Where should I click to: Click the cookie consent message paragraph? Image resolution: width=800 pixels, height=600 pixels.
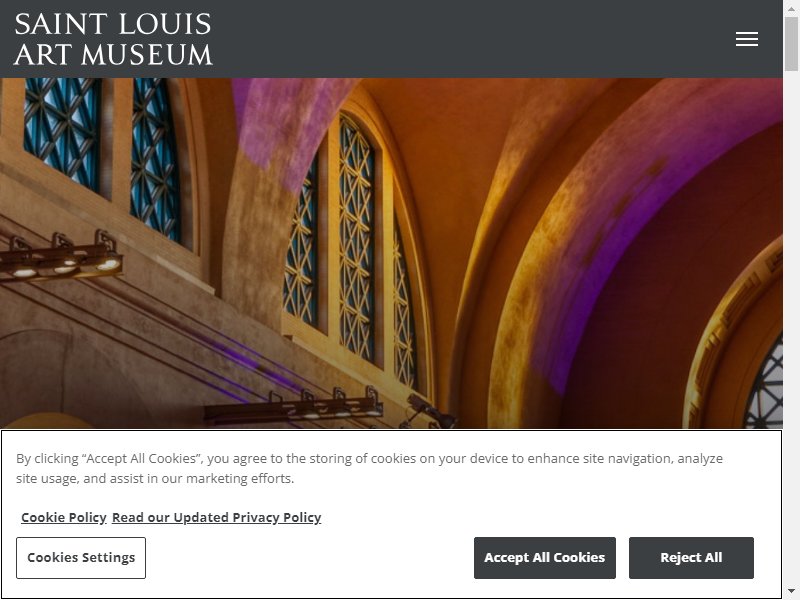pos(369,468)
